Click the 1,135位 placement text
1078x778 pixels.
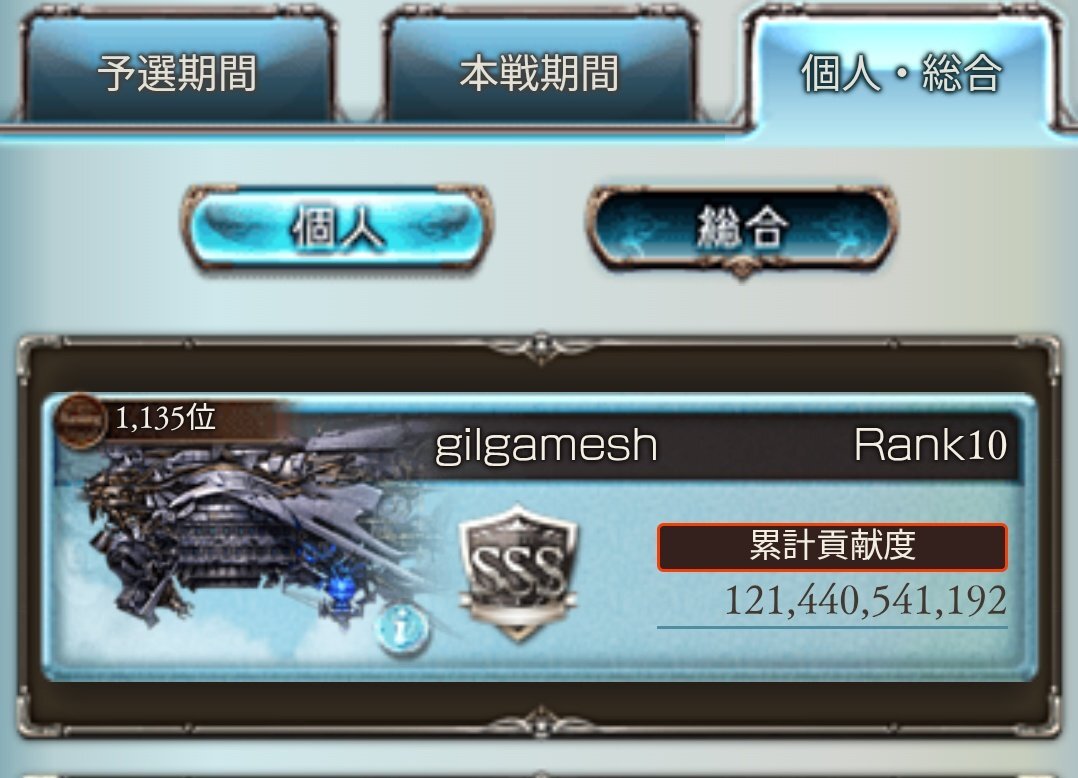(165, 418)
